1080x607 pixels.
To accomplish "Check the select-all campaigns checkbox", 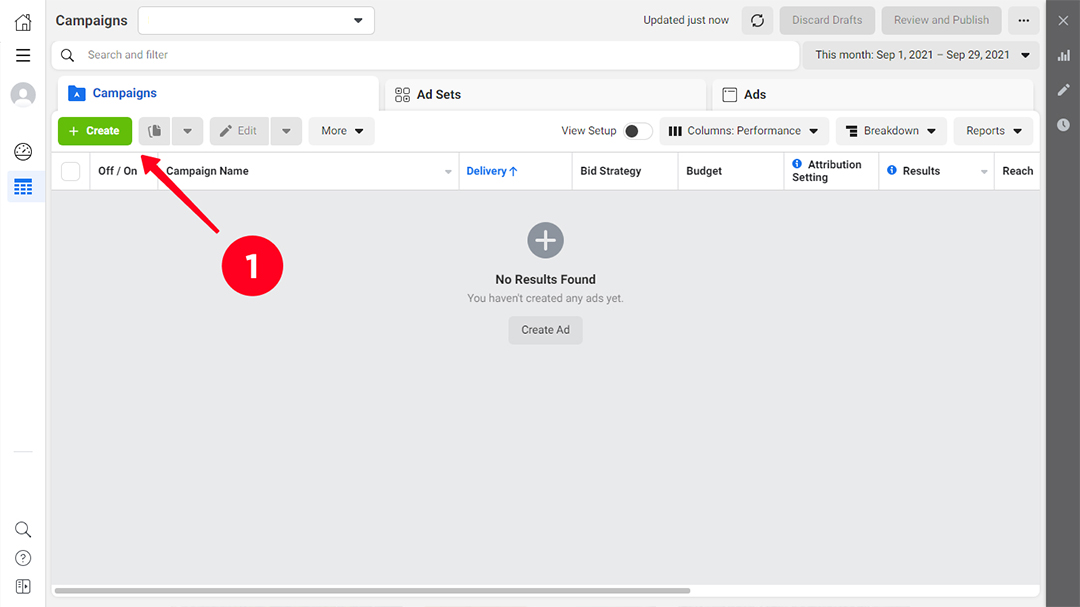I will (70, 171).
